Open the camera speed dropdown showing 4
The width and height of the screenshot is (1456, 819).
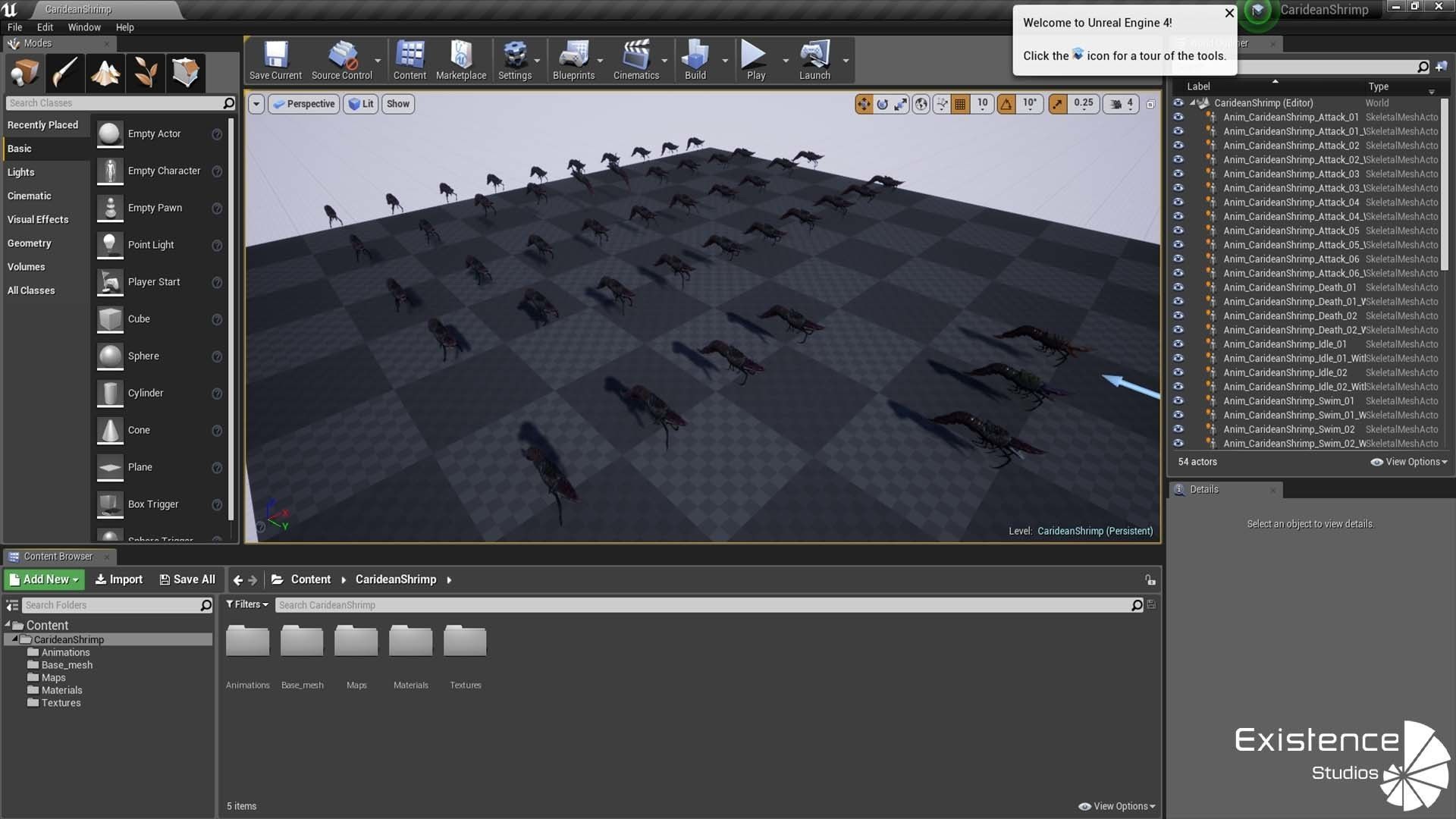pyautogui.click(x=1122, y=104)
